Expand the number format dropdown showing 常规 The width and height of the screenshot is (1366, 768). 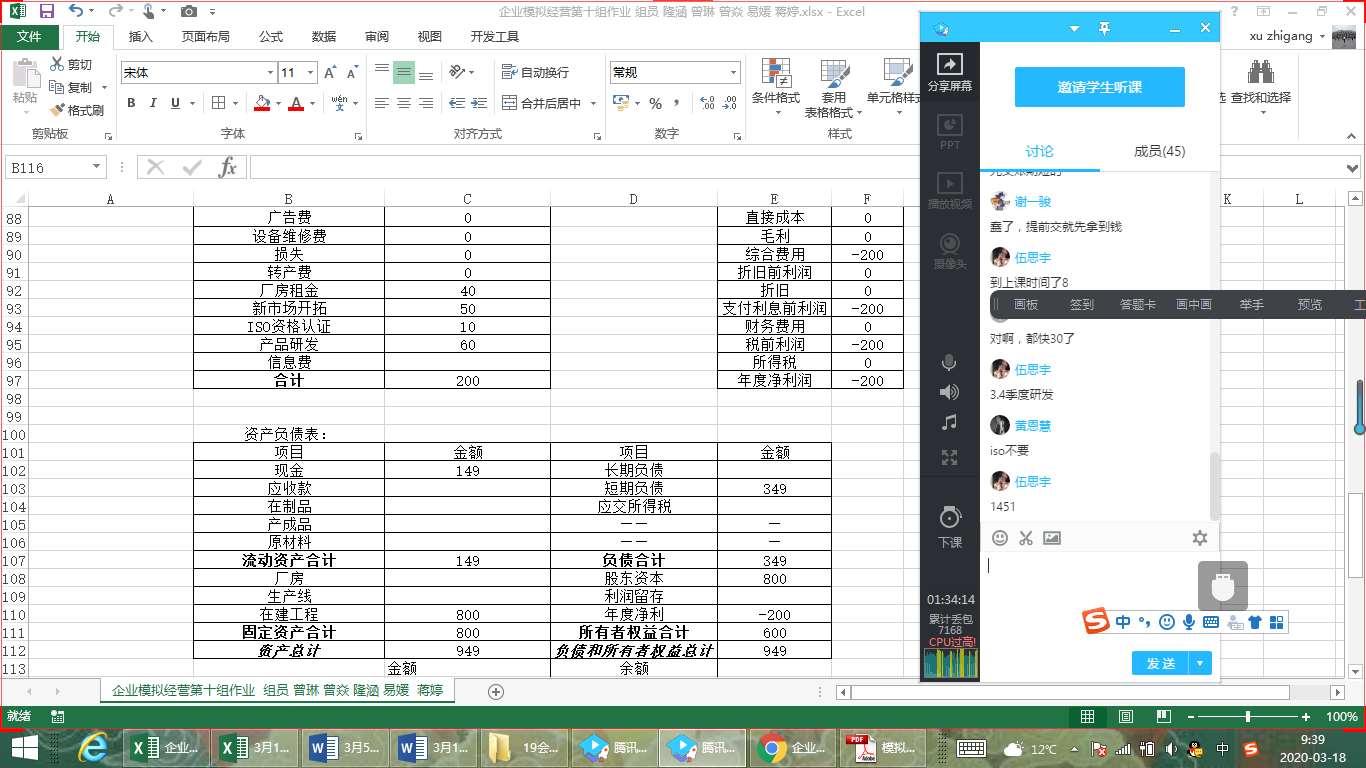[733, 73]
